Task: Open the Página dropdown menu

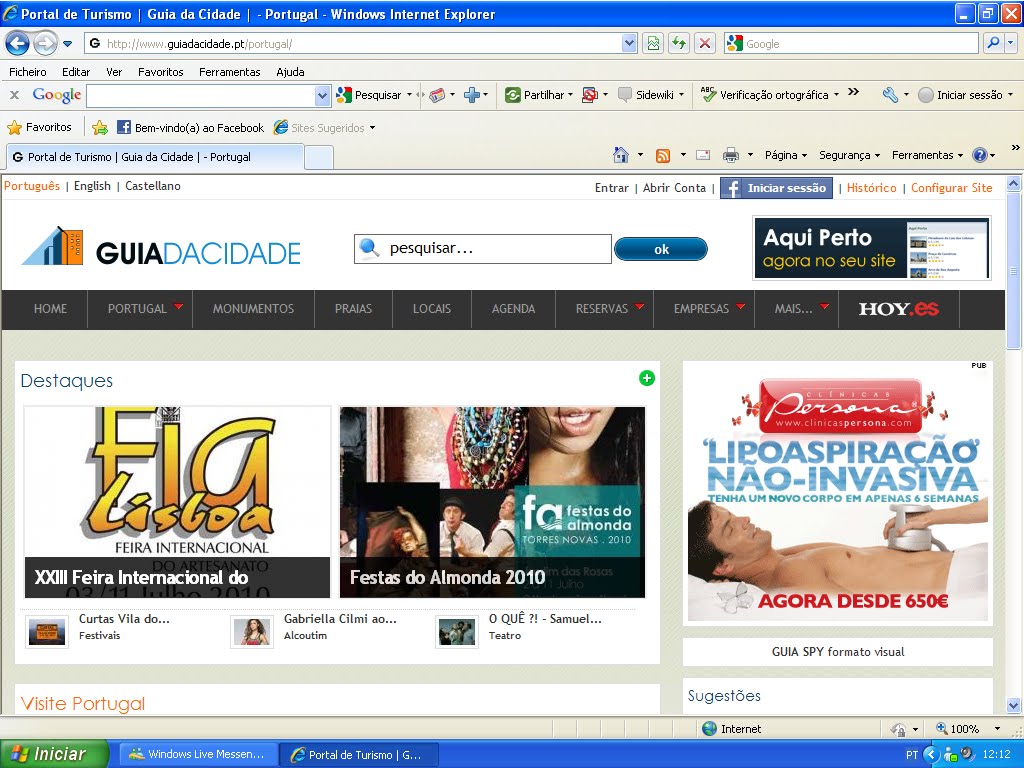Action: [786, 155]
